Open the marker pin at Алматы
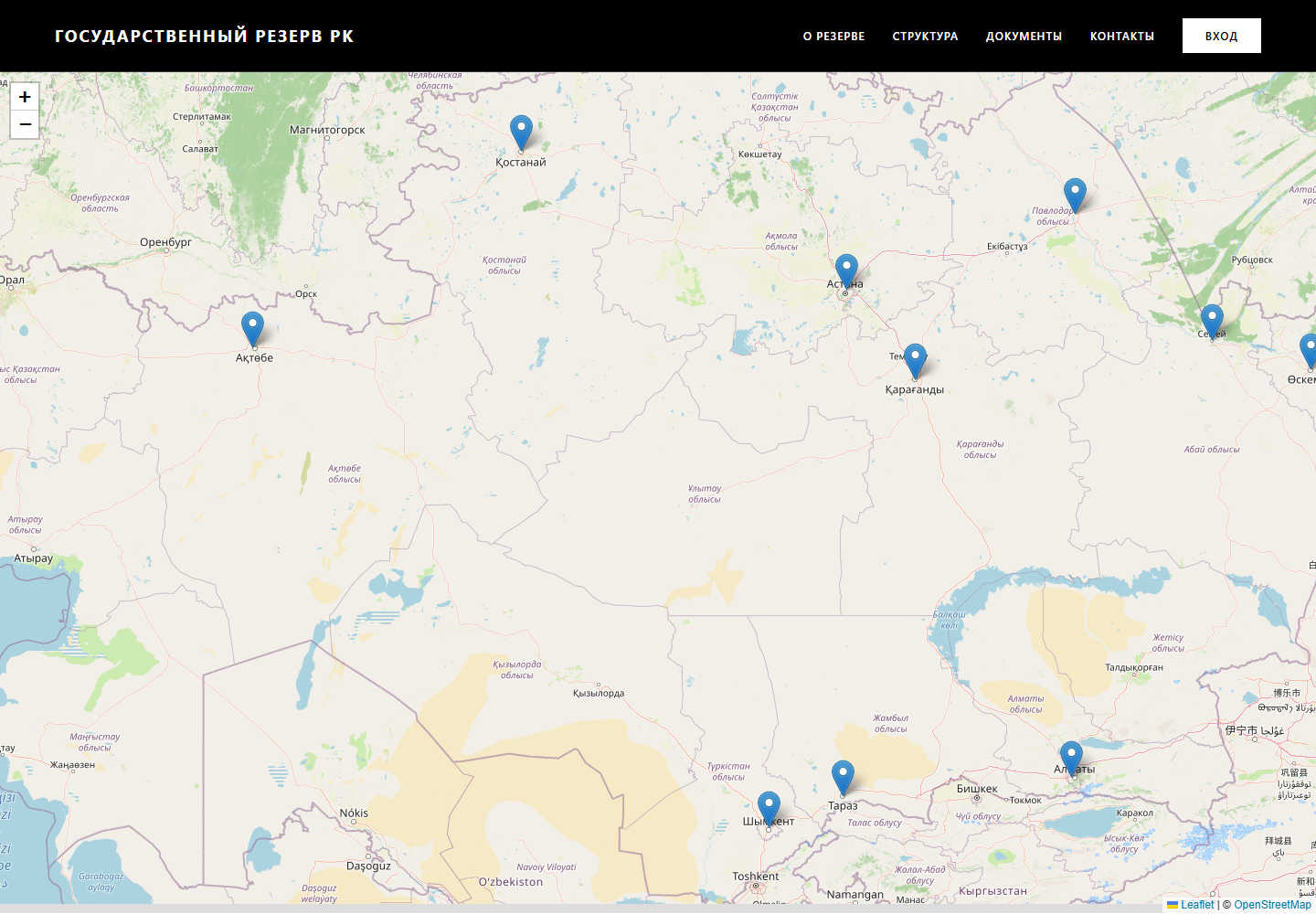1316x914 pixels. pyautogui.click(x=1071, y=759)
